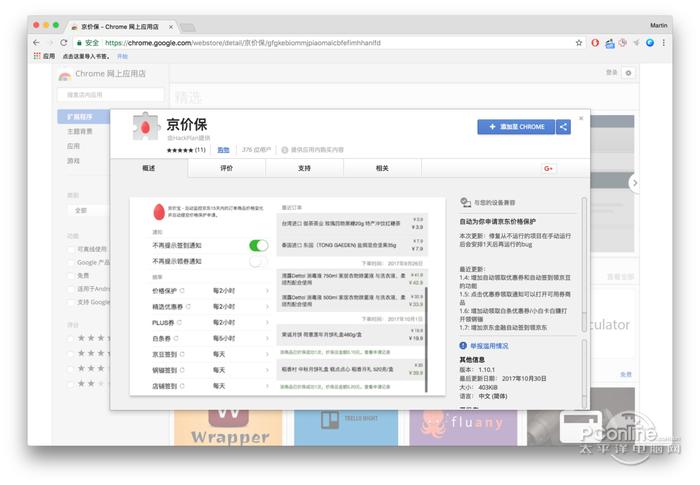Open the red Opera-style extension icon

point(595,42)
